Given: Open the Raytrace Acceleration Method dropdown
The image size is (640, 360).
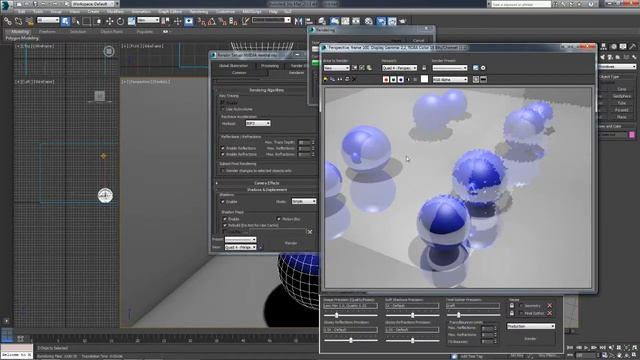Looking at the screenshot, I should (x=258, y=123).
